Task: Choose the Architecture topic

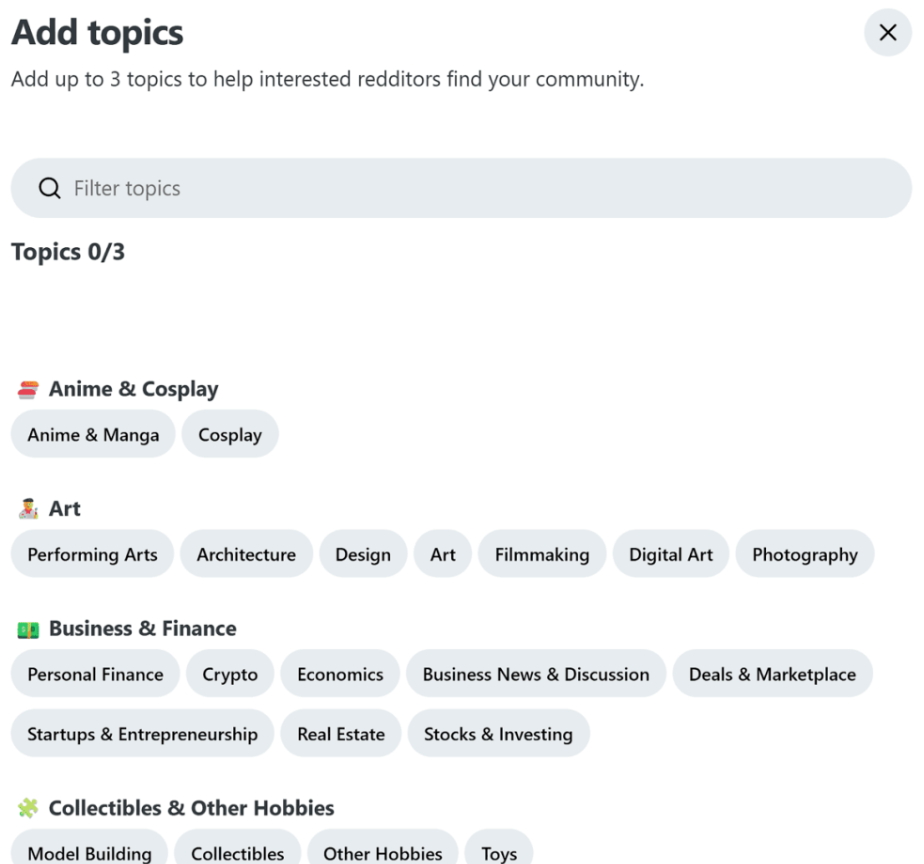Action: tap(246, 555)
